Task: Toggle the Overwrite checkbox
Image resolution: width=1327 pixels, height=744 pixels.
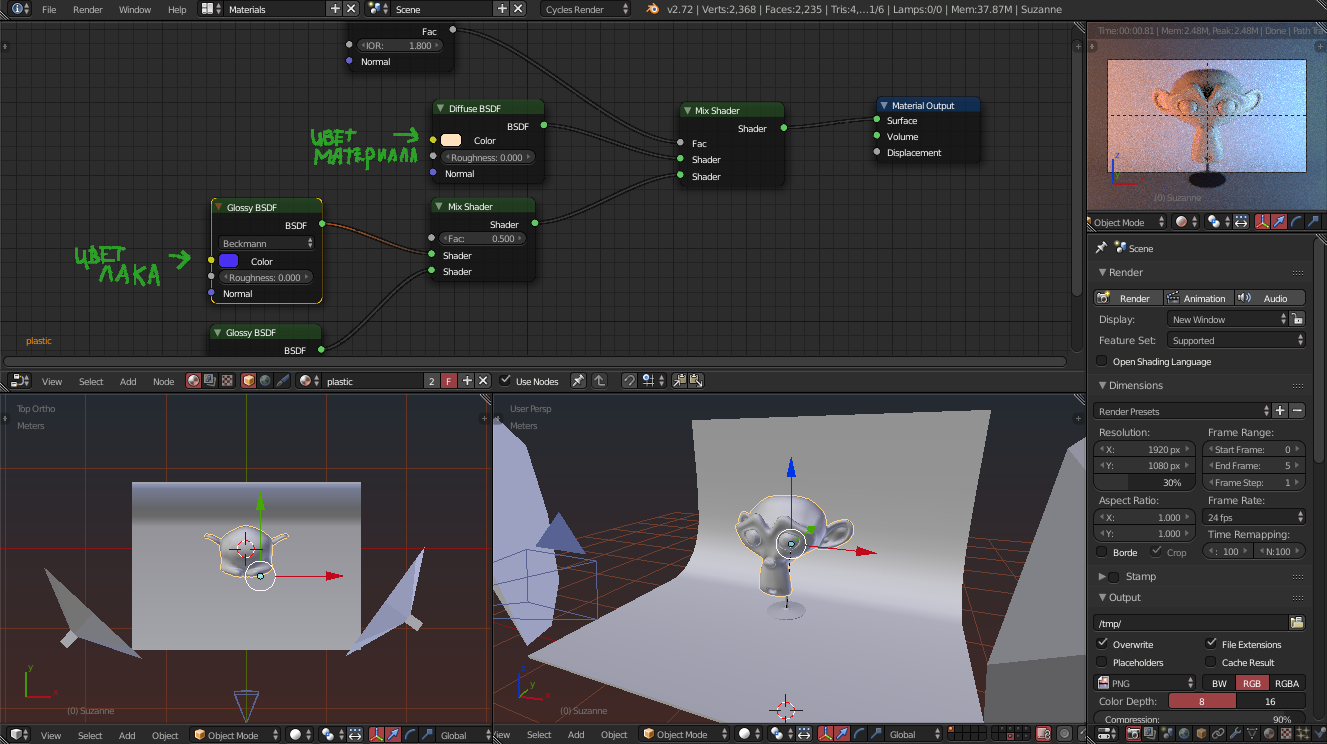Action: [x=1103, y=644]
